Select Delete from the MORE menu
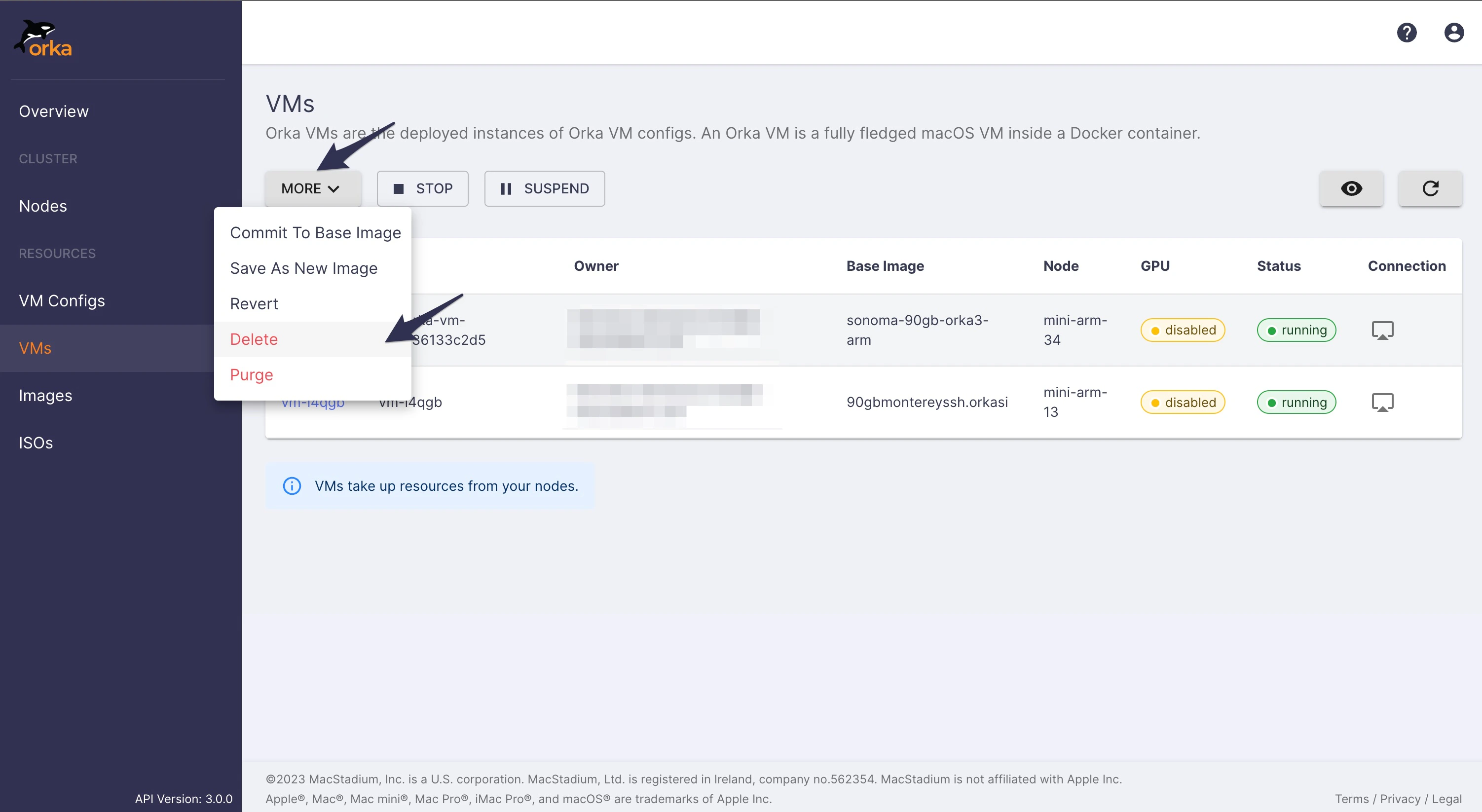1482x812 pixels. click(x=254, y=339)
